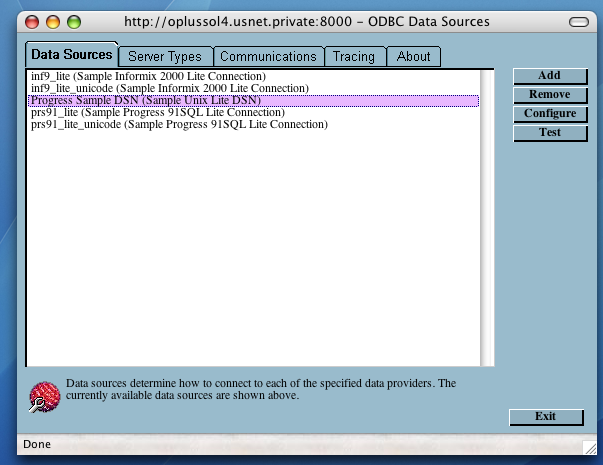Show the About tab
This screenshot has height=465, width=603.
click(413, 57)
